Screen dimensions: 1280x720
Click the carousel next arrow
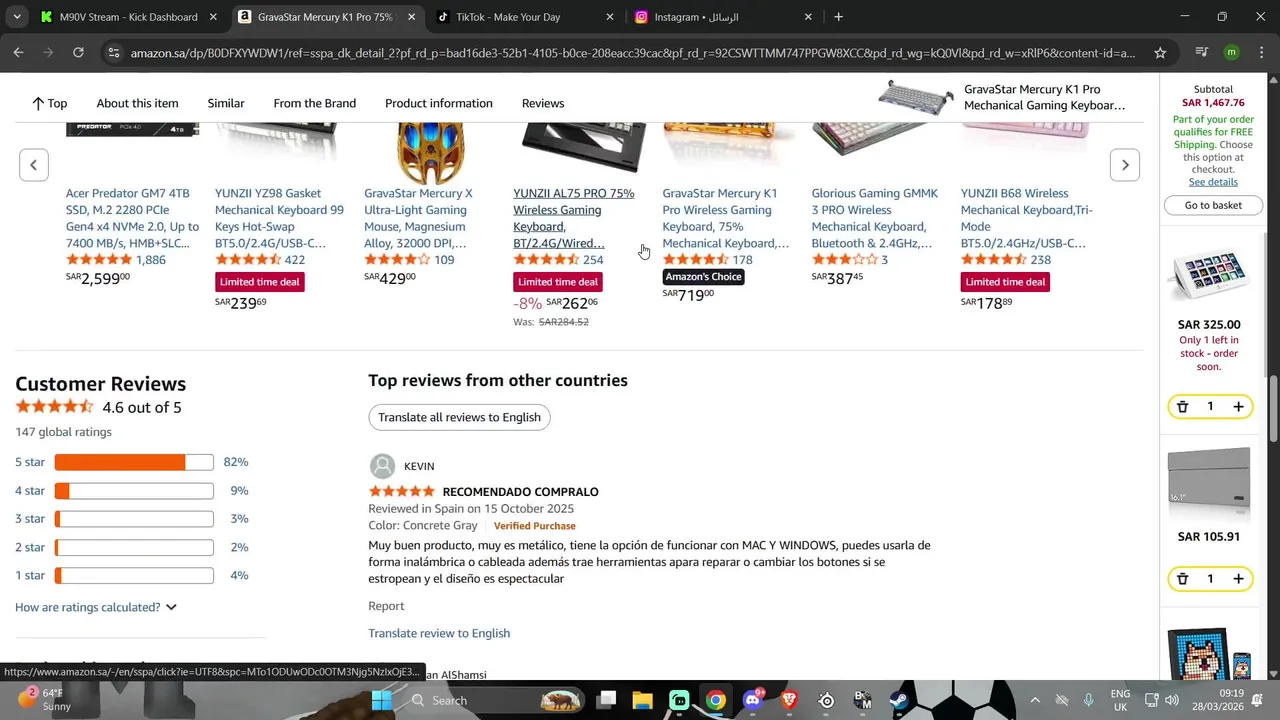pos(1125,165)
